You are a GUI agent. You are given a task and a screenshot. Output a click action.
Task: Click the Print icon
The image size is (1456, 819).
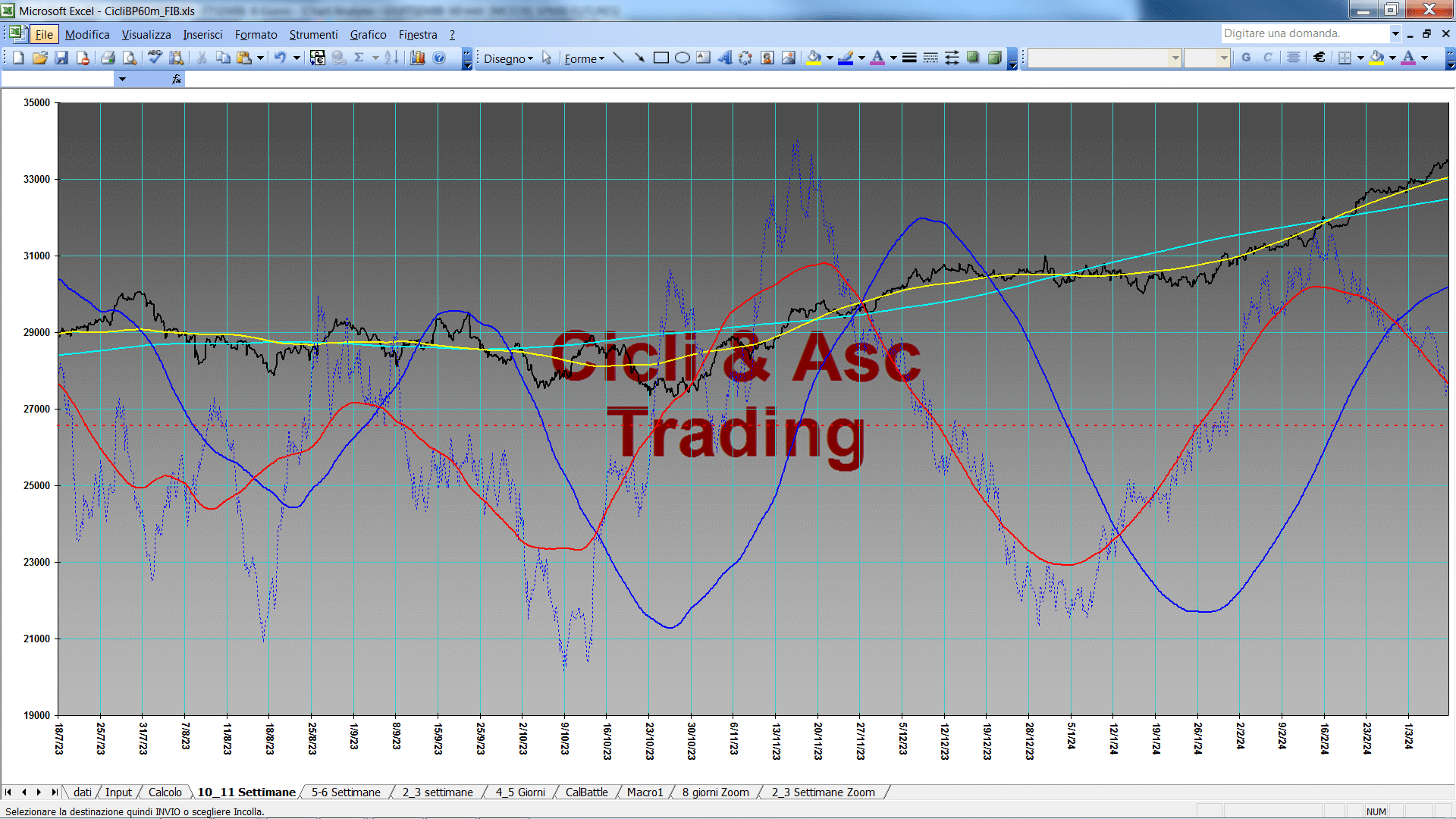108,58
